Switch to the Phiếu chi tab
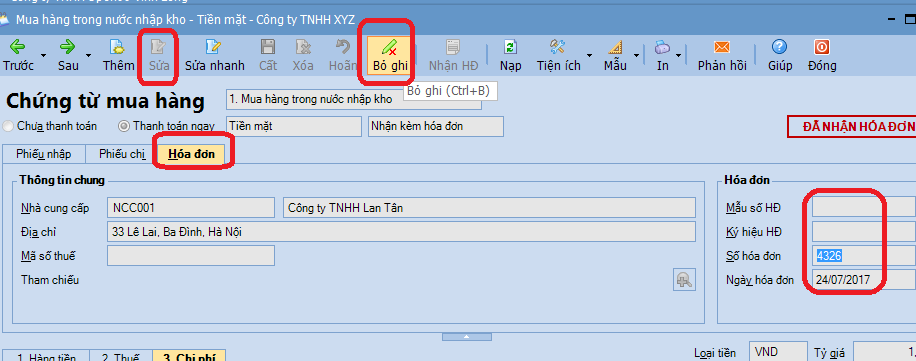Image resolution: width=916 pixels, height=361 pixels. (x=122, y=154)
